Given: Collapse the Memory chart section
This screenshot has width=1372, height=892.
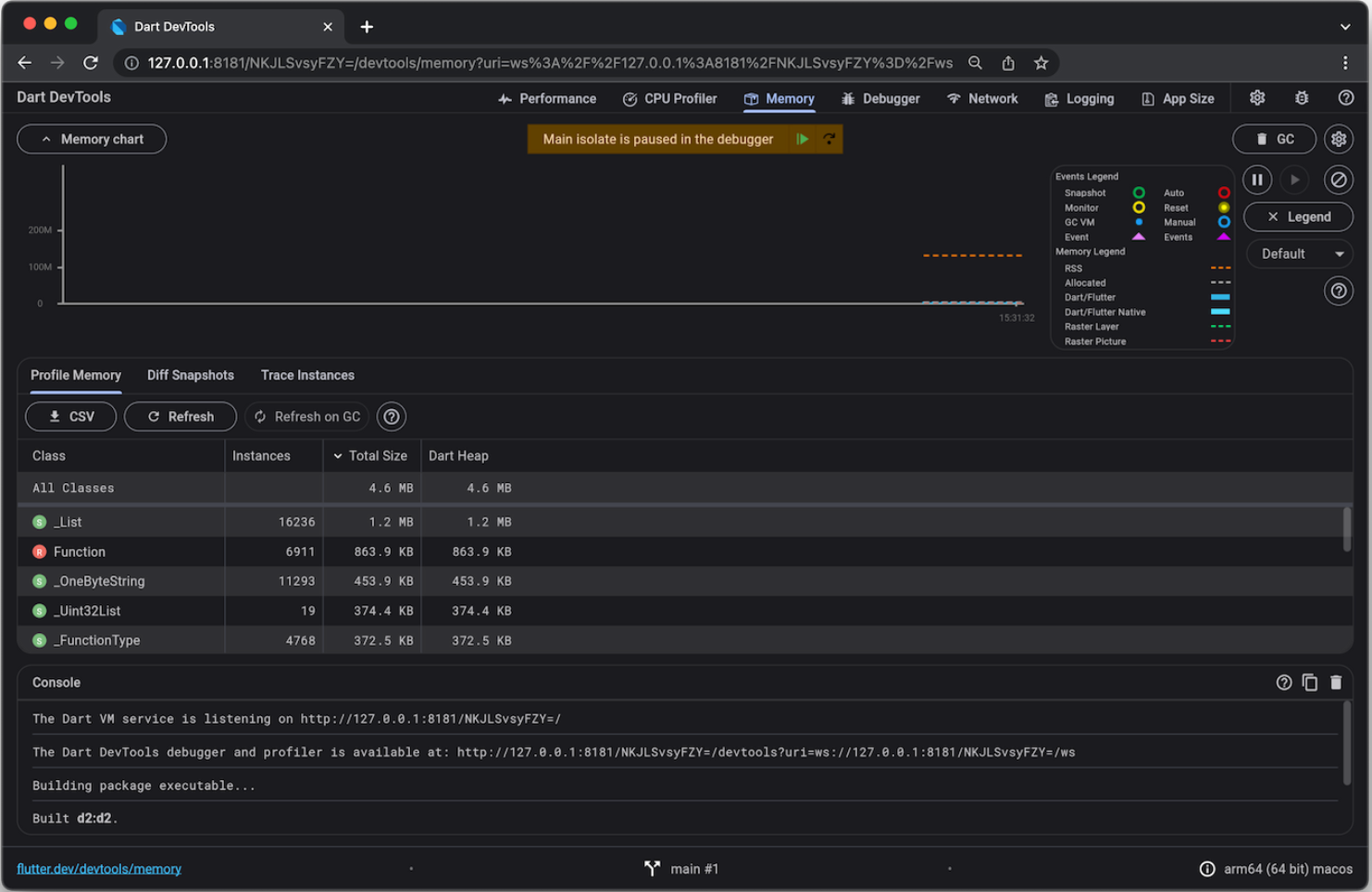Looking at the screenshot, I should pyautogui.click(x=92, y=139).
